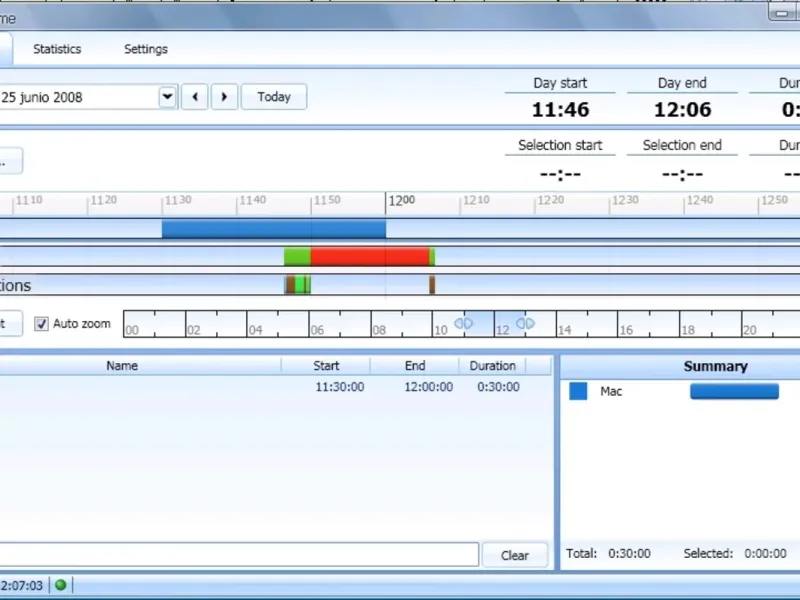
Task: Expand the date picker dropdown arrow
Action: coord(167,96)
